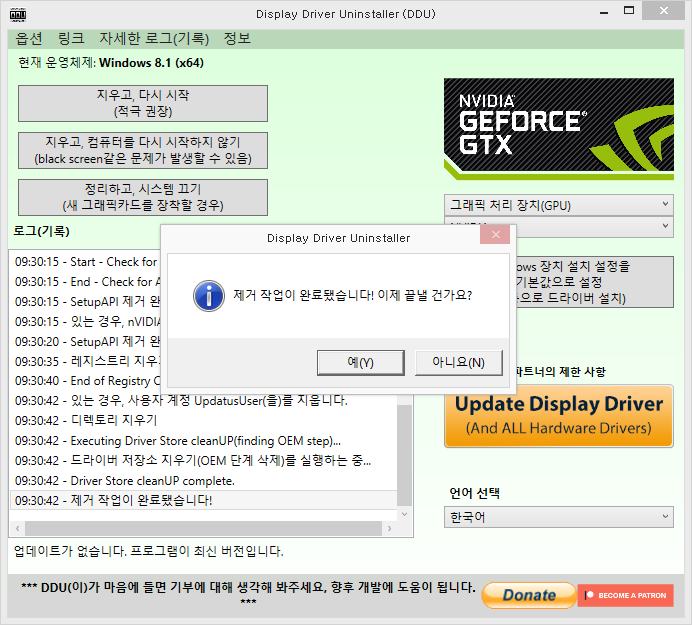
Task: Click 정리하고, 시스템 끄기 button
Action: pyautogui.click(x=143, y=197)
